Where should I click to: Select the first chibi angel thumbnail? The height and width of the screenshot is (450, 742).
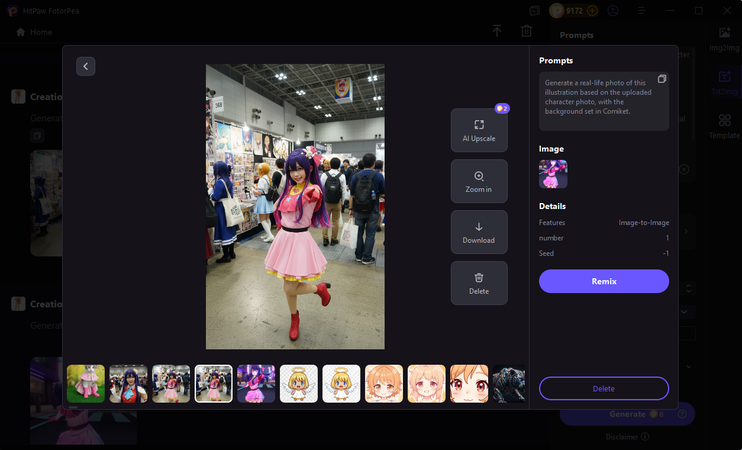click(299, 384)
